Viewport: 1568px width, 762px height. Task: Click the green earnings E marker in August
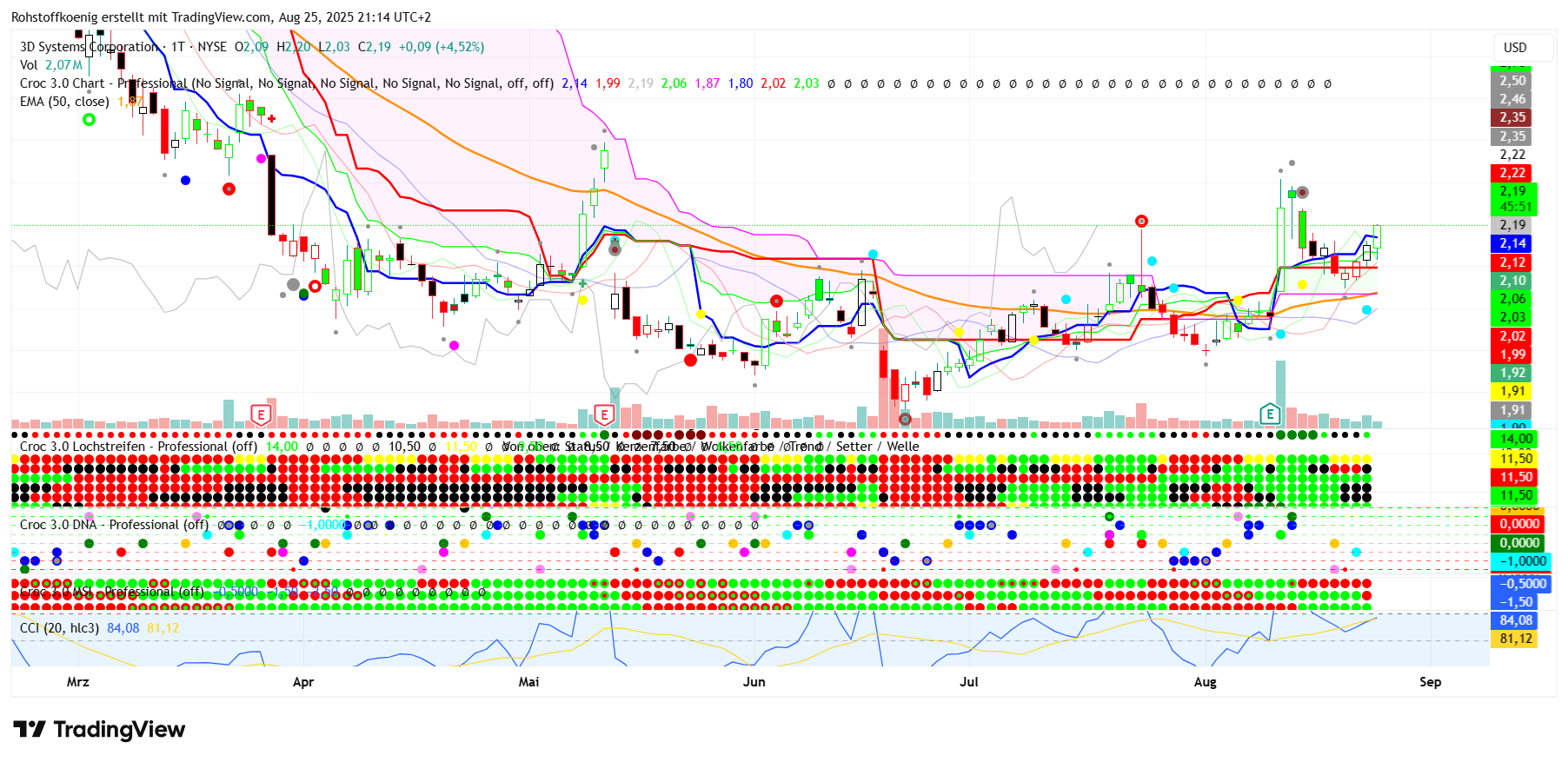point(1270,414)
